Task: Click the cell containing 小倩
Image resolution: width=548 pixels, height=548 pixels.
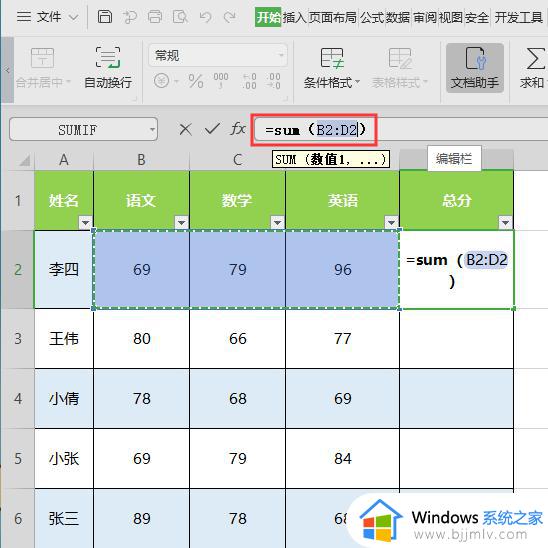Action: pos(64,399)
